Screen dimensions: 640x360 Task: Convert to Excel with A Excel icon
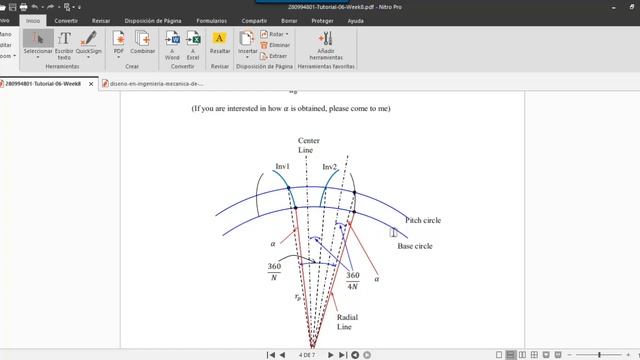193,45
